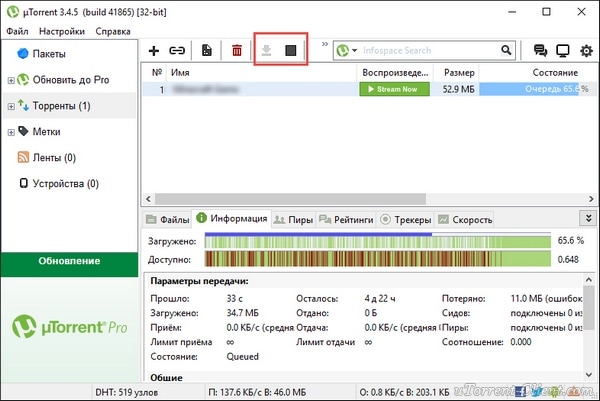Click the Устройства device icon
Viewport: 600px width, 401px height.
(x=24, y=183)
